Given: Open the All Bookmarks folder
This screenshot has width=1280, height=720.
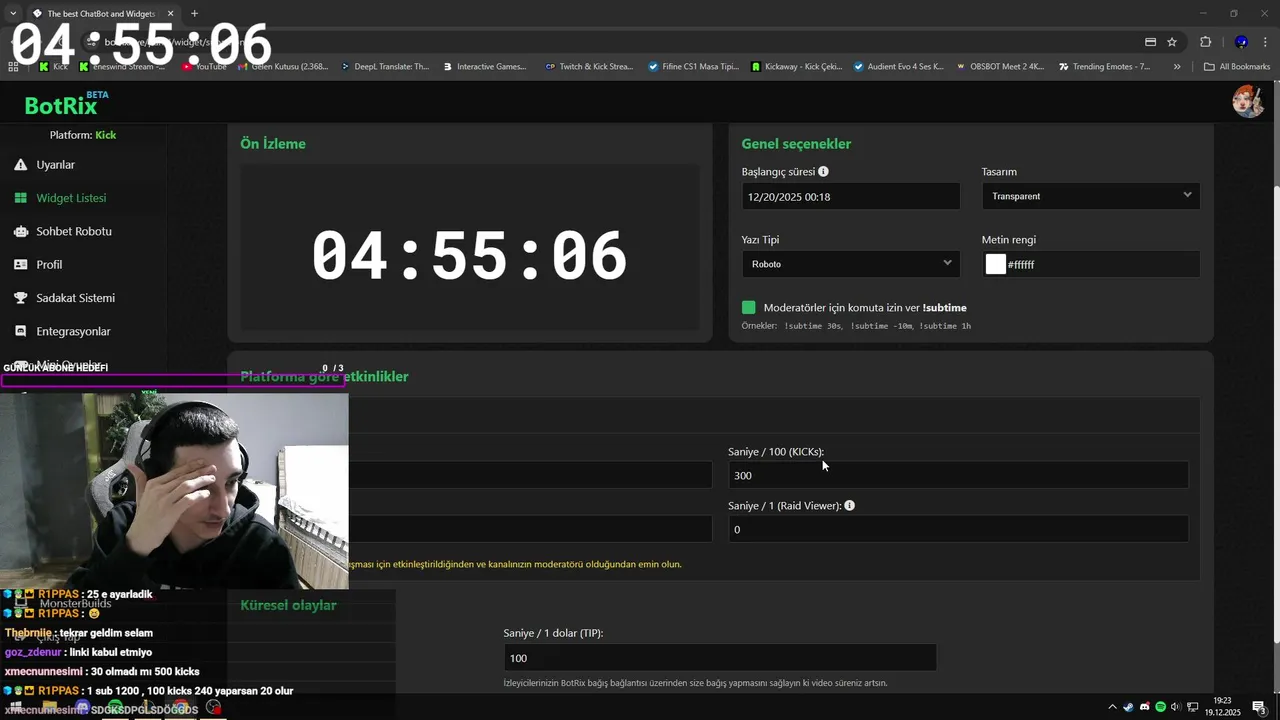Looking at the screenshot, I should click(1237, 67).
